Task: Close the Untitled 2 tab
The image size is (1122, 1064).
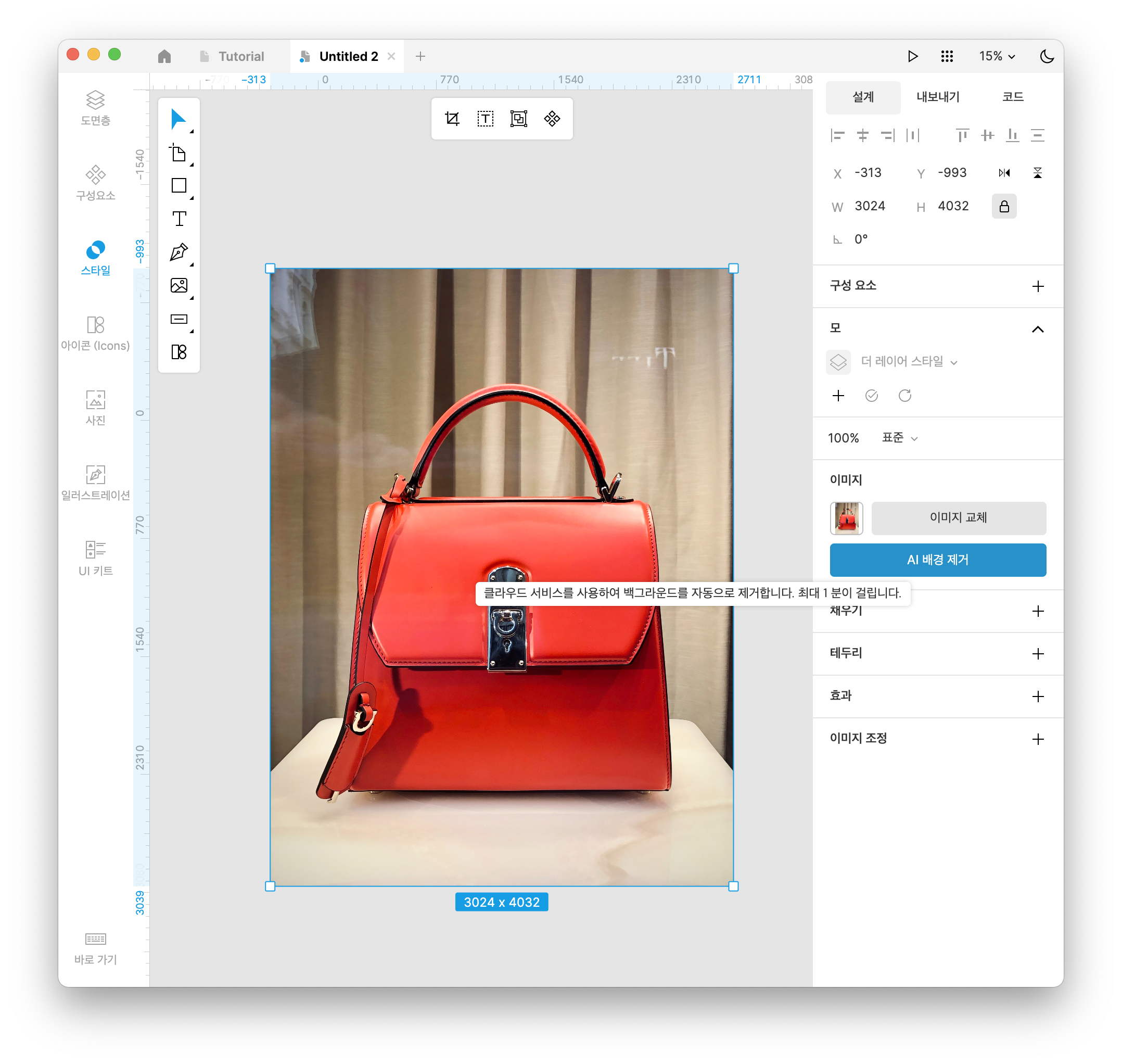Action: (x=391, y=56)
